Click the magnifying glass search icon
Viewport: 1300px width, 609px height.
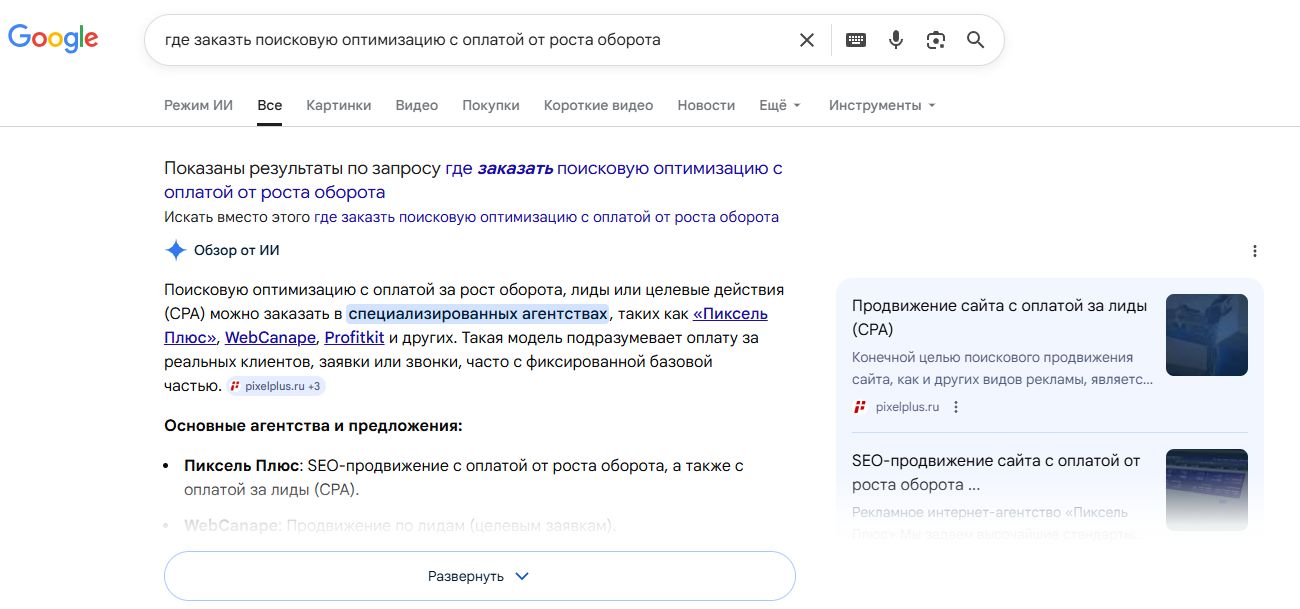pos(975,40)
